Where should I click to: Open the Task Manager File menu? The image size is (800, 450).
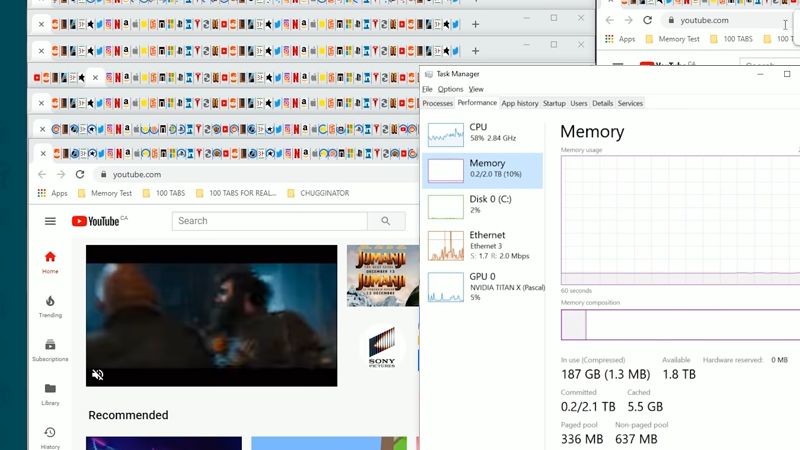[427, 89]
